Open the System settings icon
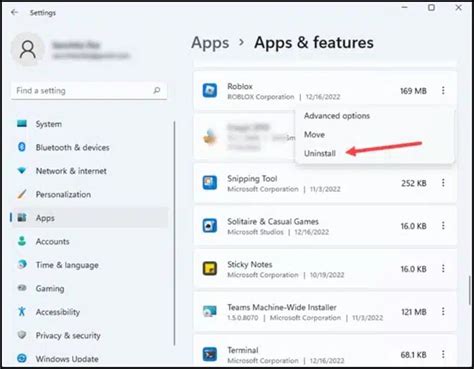The image size is (474, 369). coord(22,124)
